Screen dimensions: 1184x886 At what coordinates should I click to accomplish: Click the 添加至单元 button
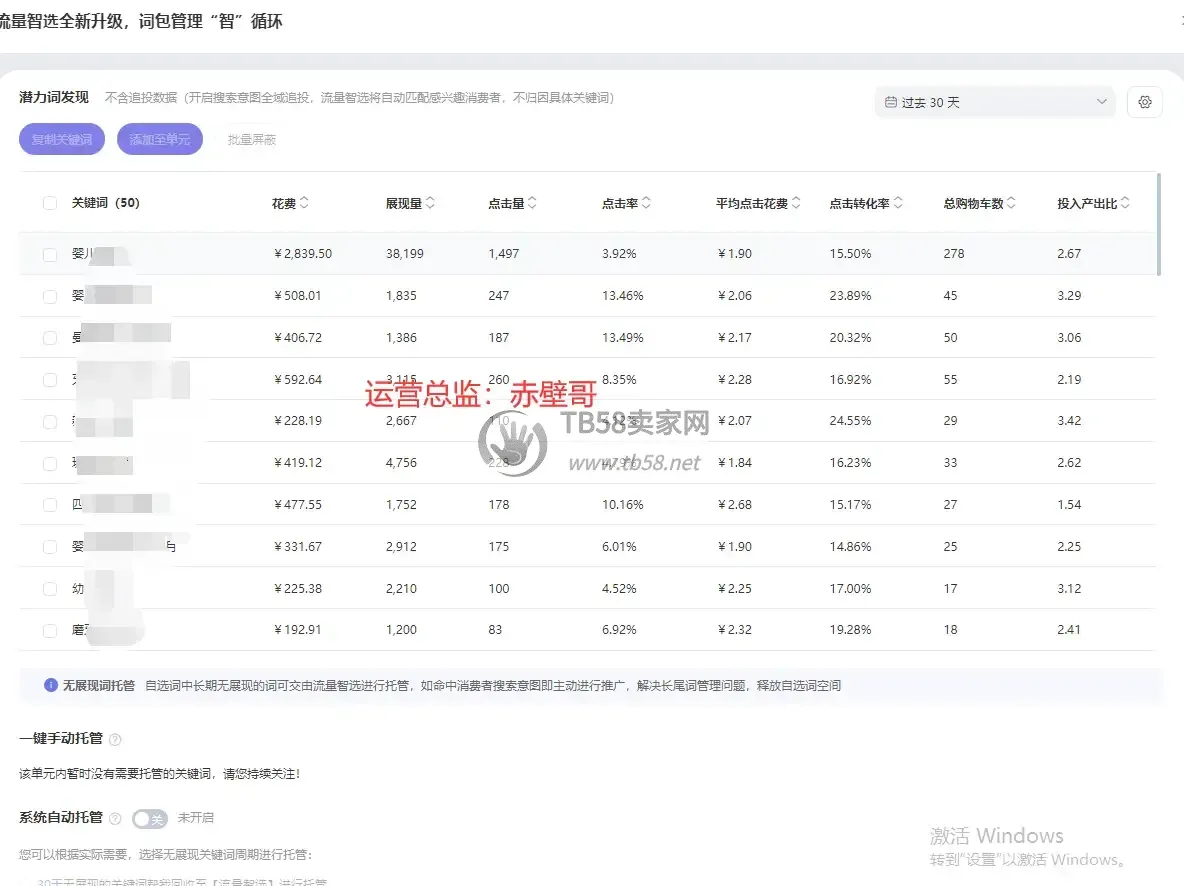(x=160, y=139)
